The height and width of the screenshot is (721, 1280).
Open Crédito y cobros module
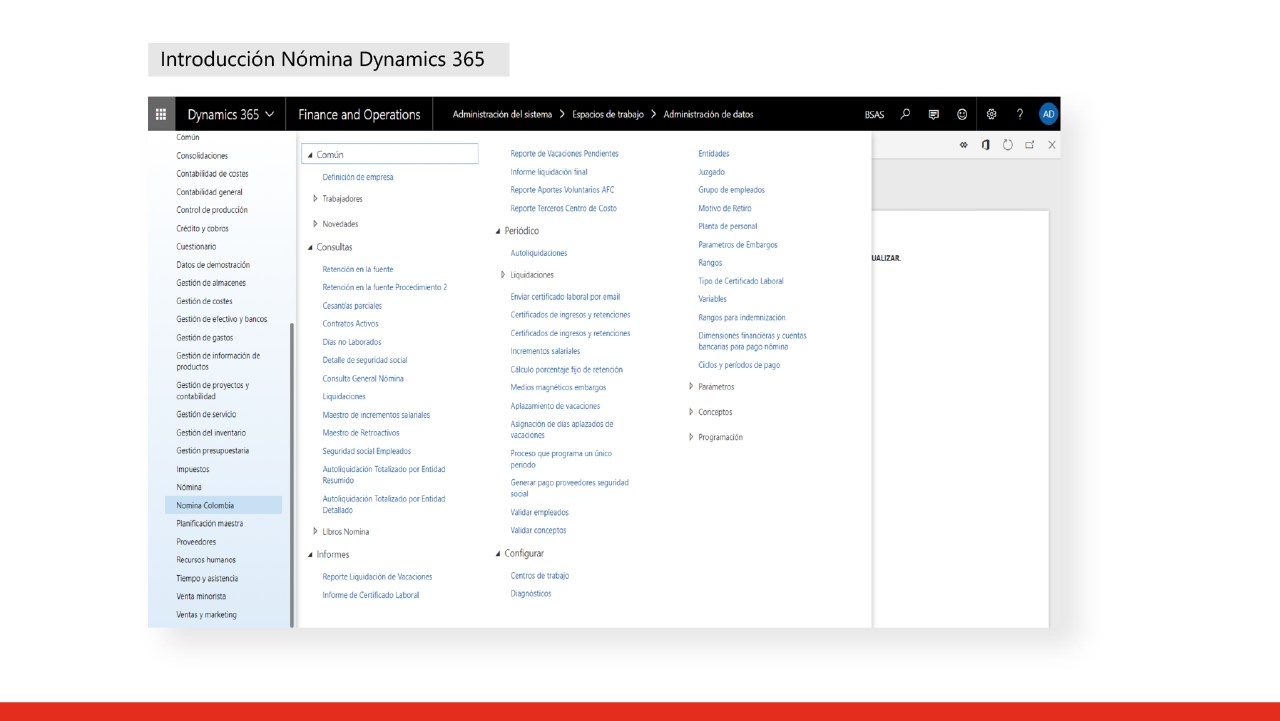click(x=202, y=229)
